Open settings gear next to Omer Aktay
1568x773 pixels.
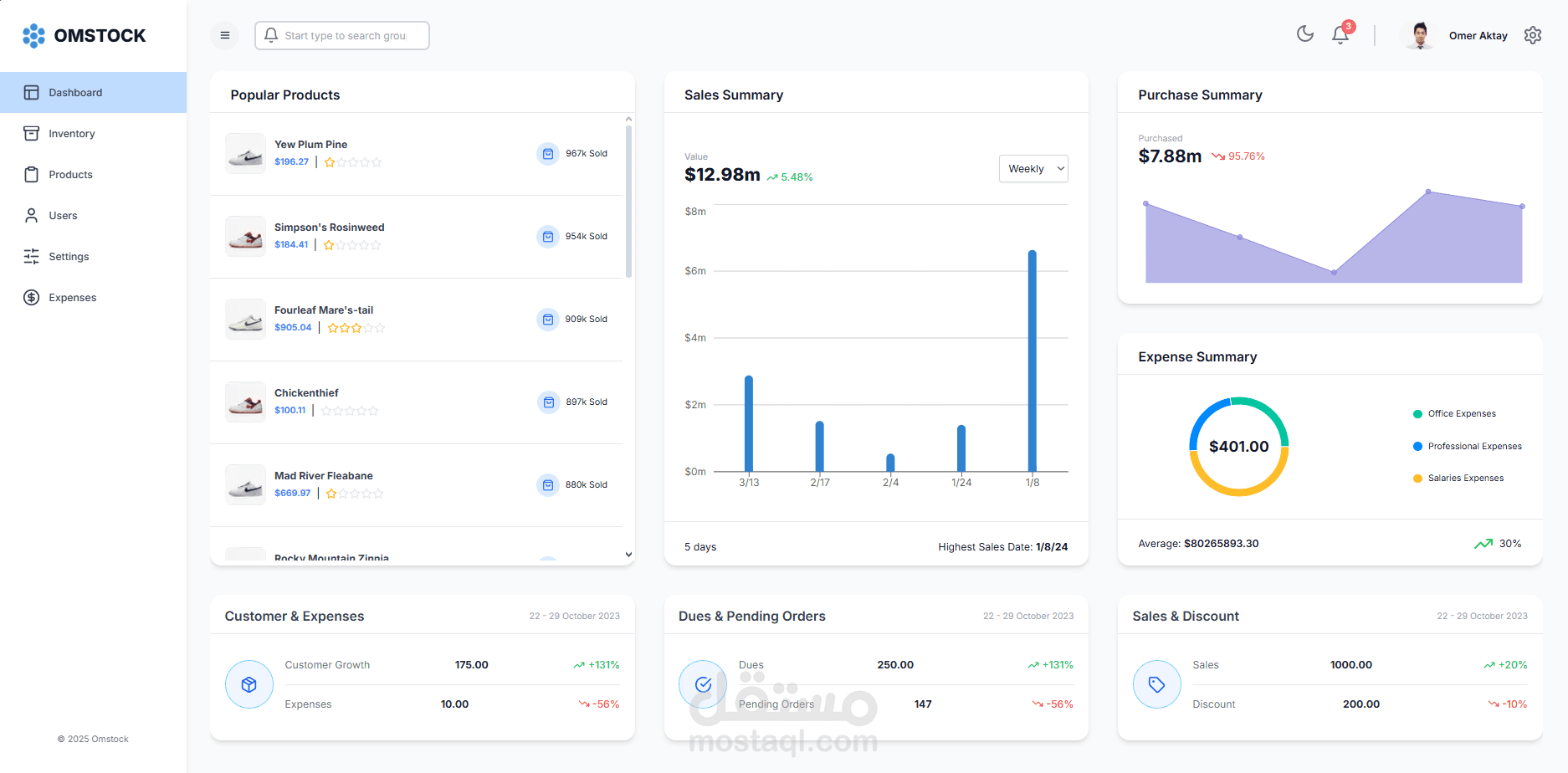pyautogui.click(x=1533, y=35)
